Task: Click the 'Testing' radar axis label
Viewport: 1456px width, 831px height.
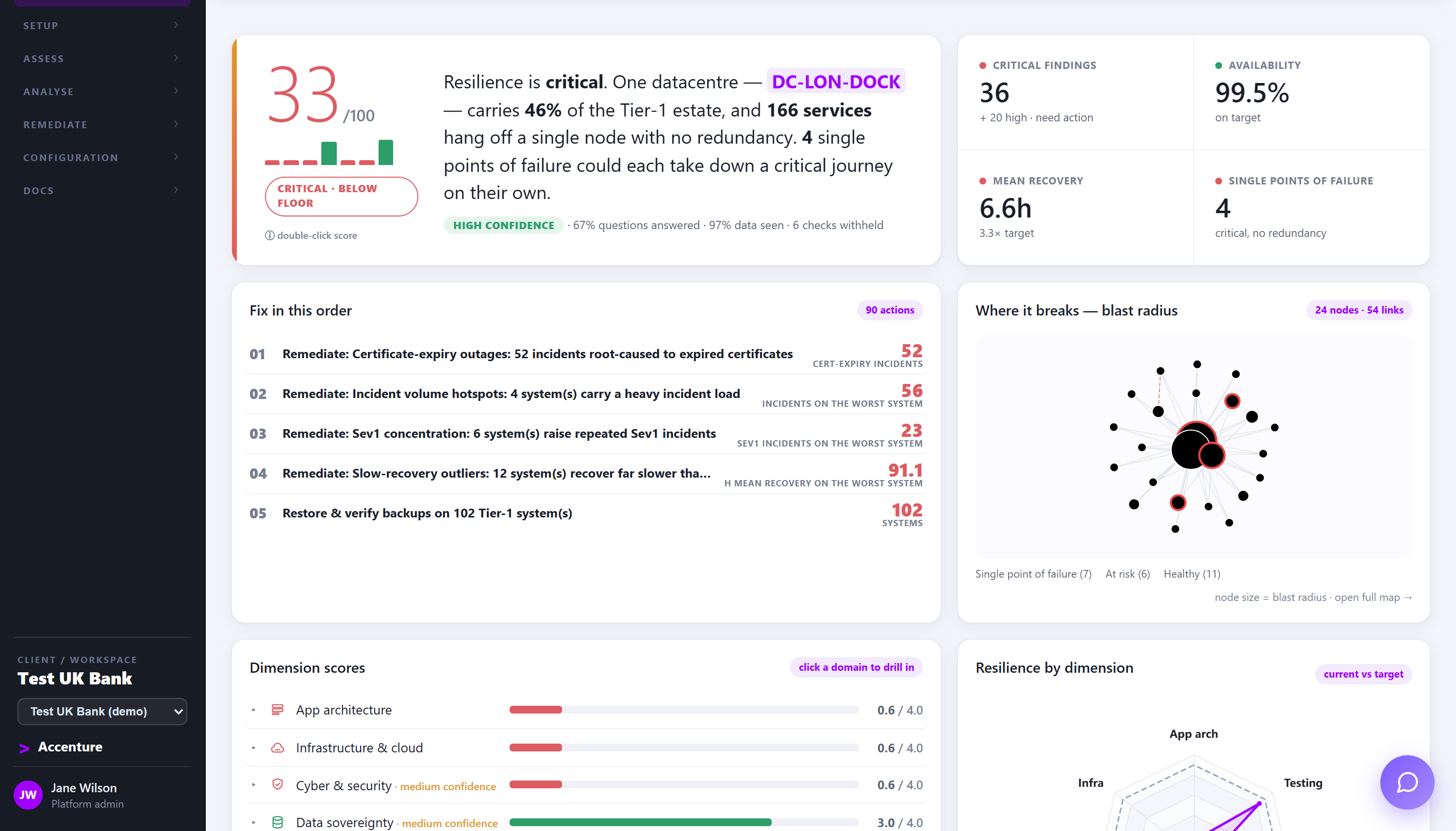Action: pyautogui.click(x=1303, y=782)
